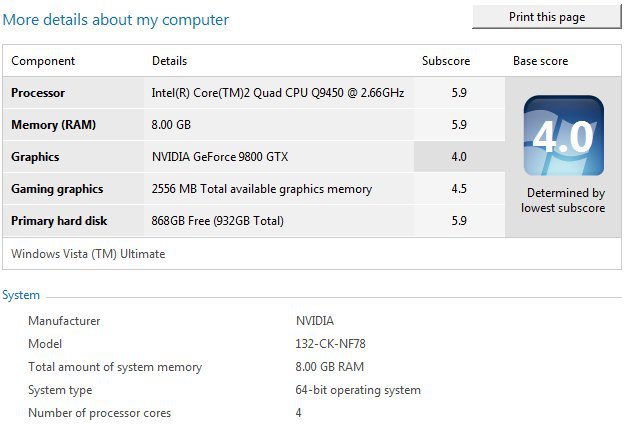Screen dimensions: 626x428
Task: Select the Primary hard disk label
Action: (59, 221)
